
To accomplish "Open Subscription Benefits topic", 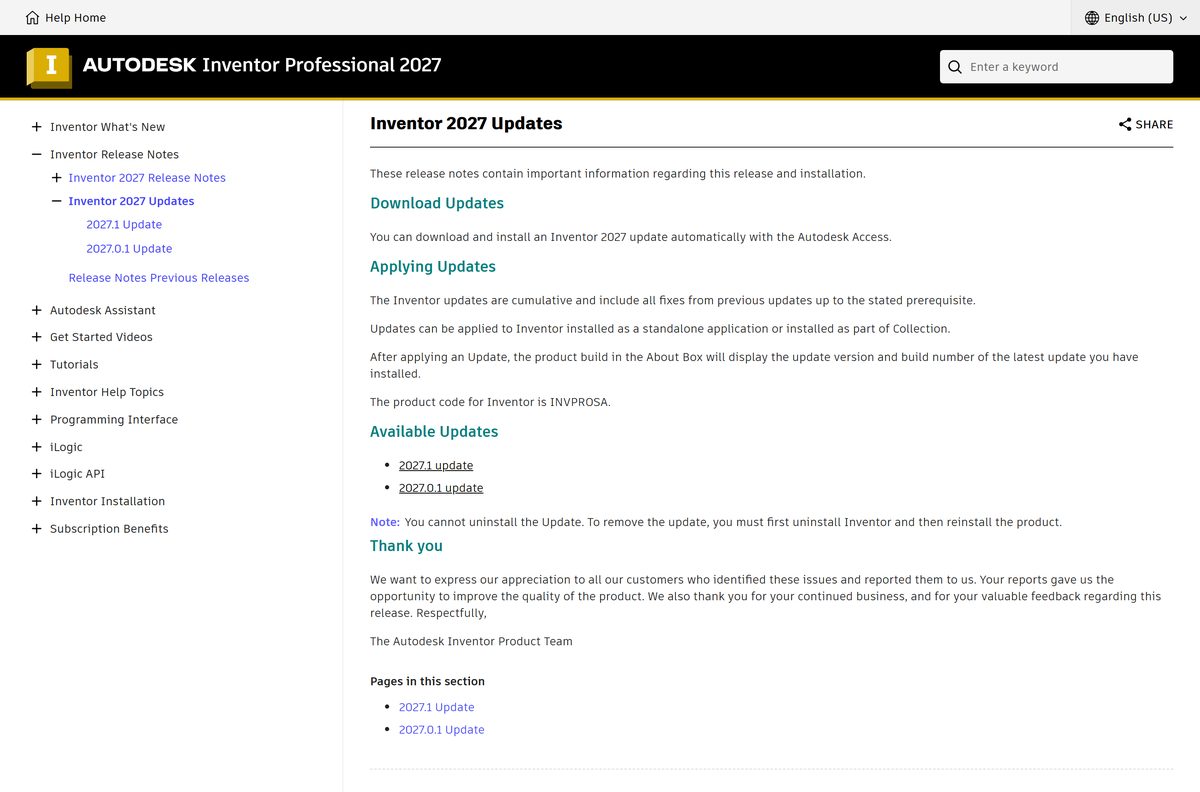I will click(109, 529).
